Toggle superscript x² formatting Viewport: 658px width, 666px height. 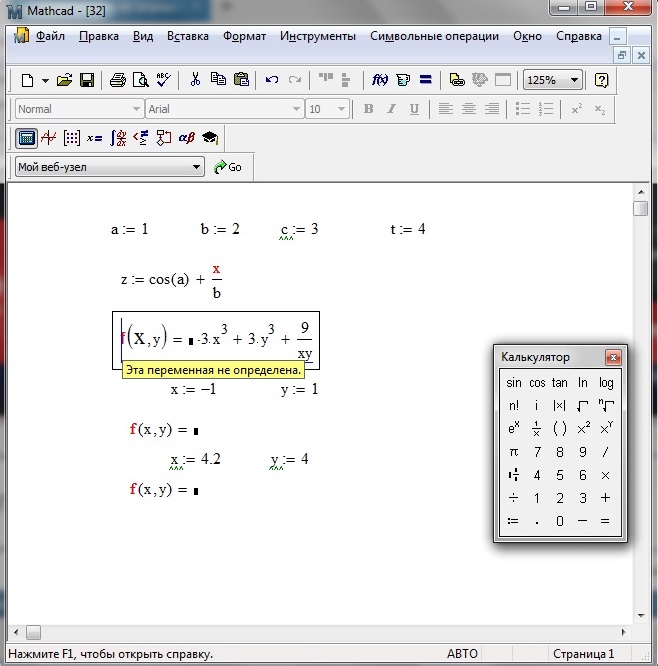click(576, 109)
